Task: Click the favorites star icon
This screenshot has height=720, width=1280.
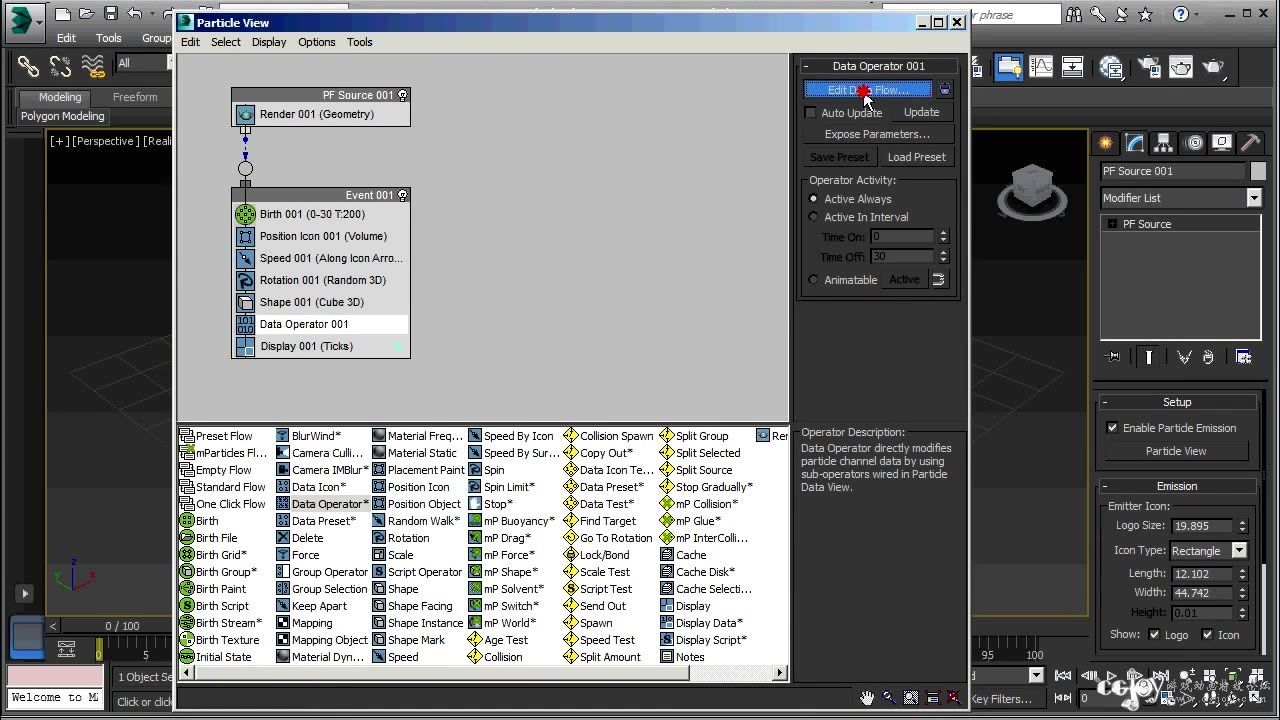Action: tap(1146, 14)
